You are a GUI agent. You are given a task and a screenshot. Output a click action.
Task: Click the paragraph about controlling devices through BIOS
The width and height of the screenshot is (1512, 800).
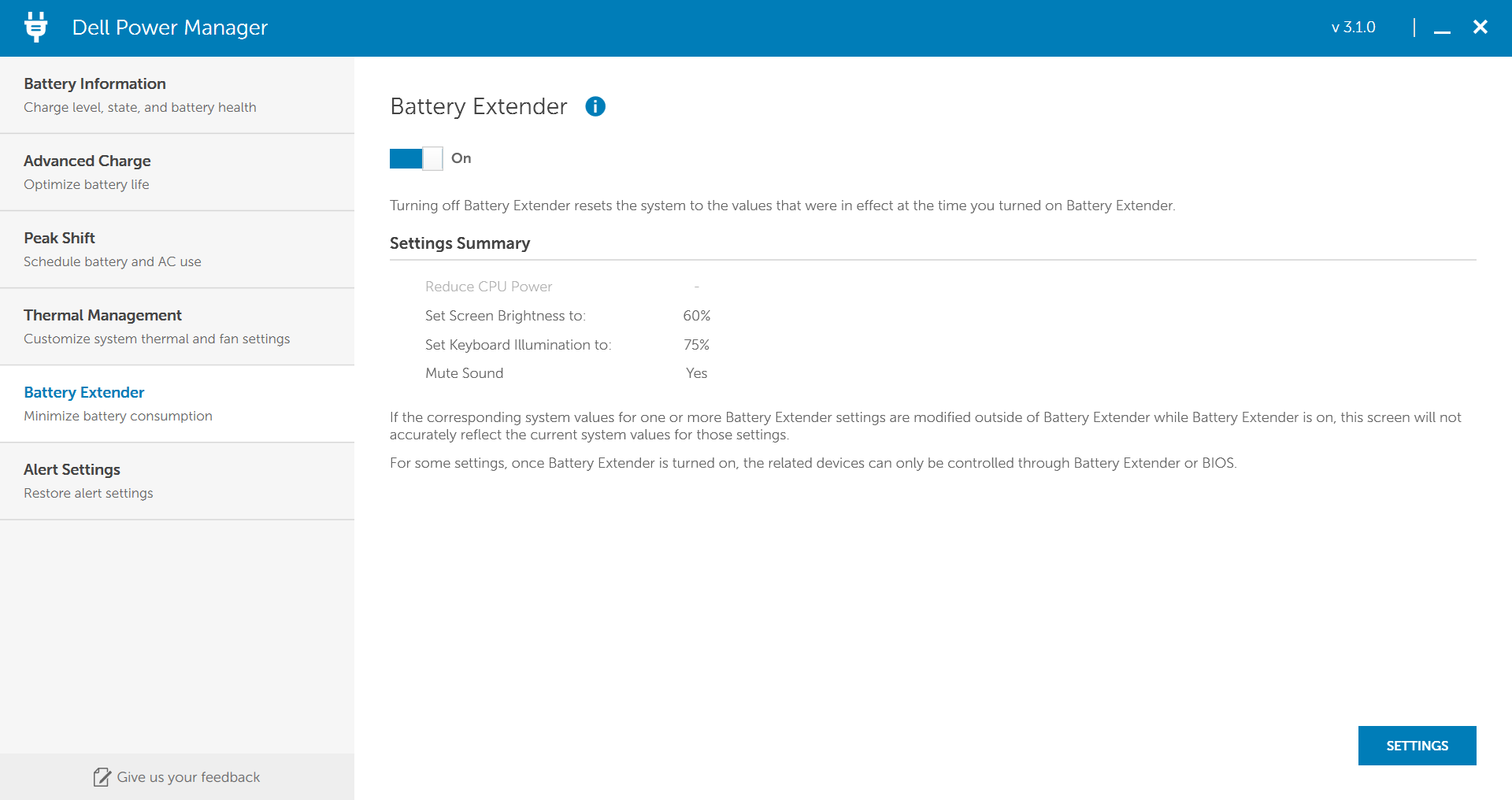click(x=813, y=463)
